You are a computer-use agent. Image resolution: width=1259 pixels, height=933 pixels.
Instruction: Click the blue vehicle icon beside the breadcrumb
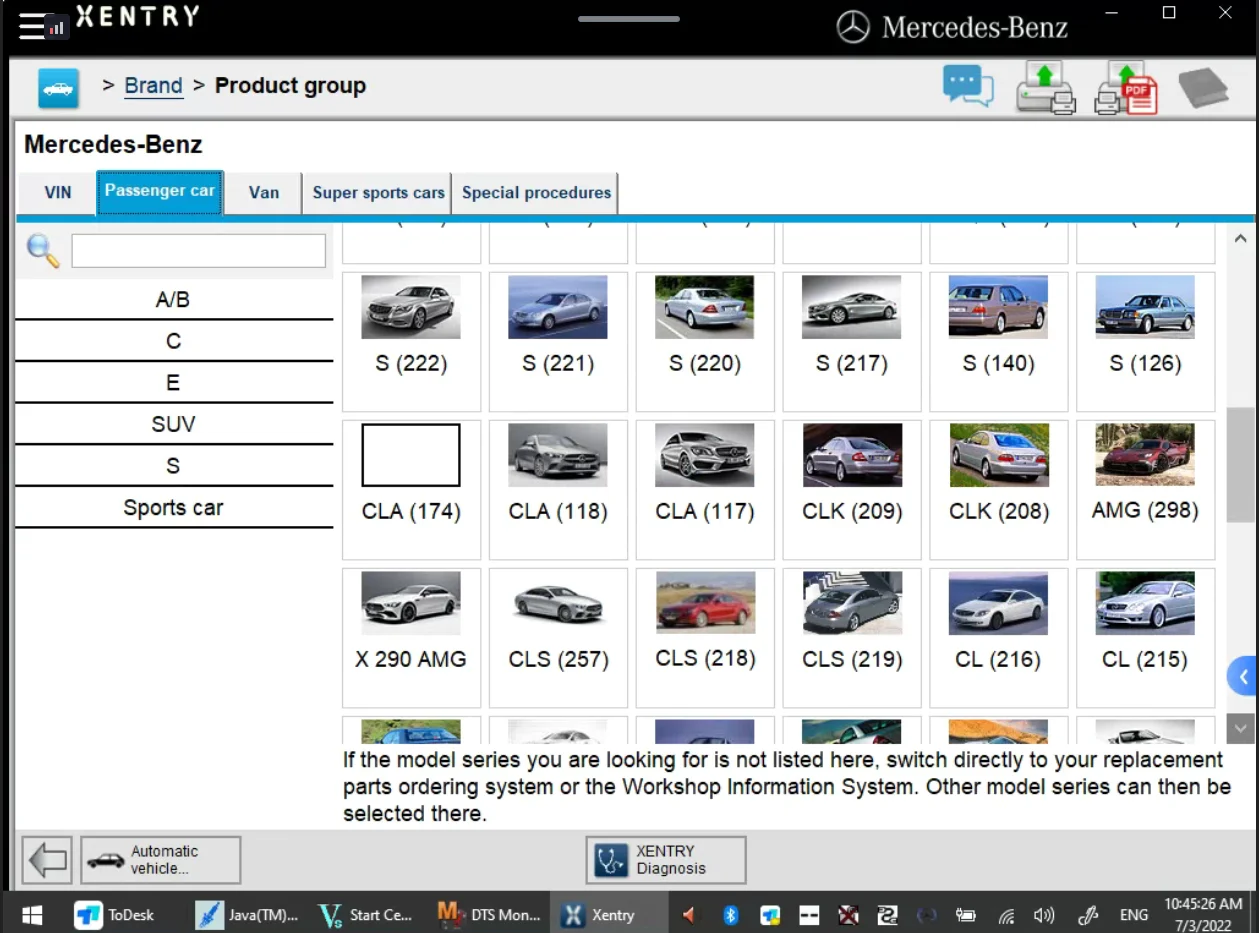59,88
